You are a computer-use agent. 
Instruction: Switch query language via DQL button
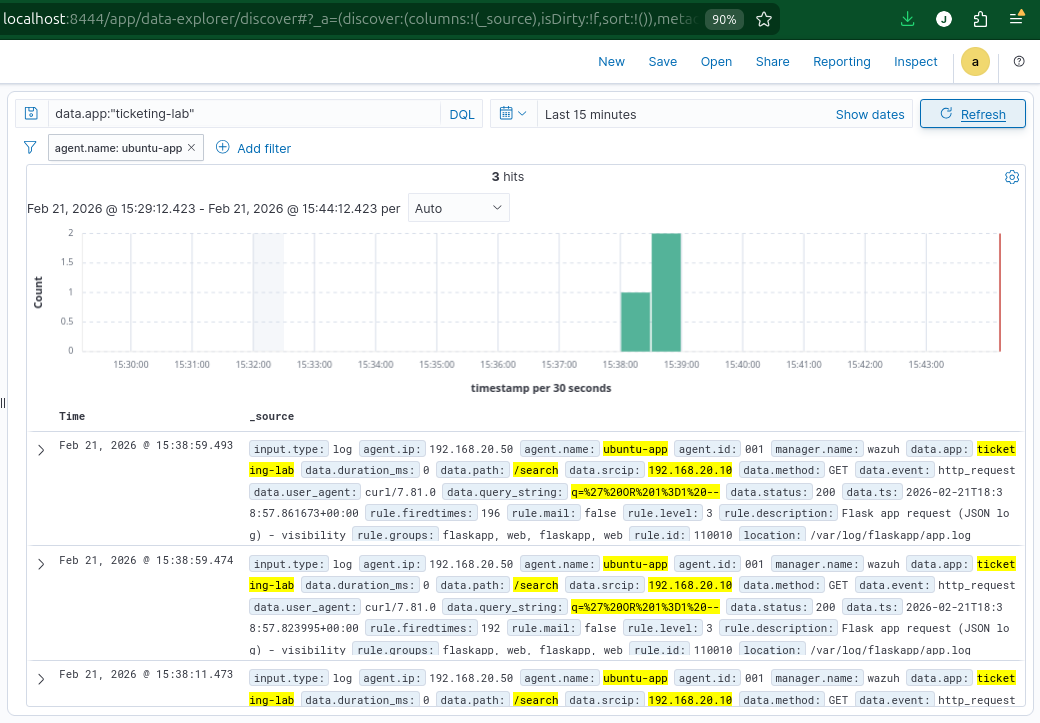coord(462,114)
